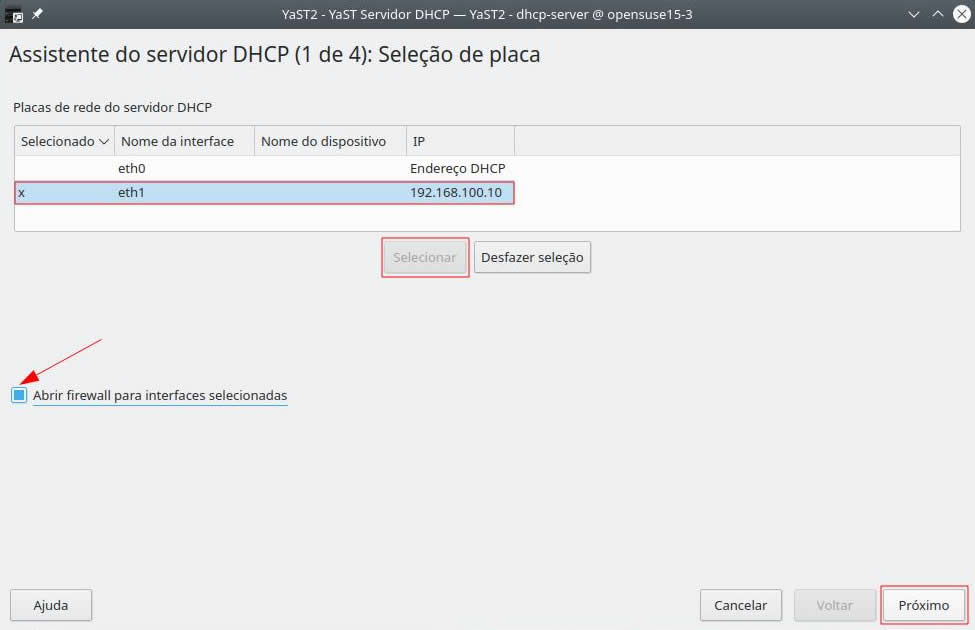The height and width of the screenshot is (630, 975).
Task: Pin the window using the pushpin icon
Action: [38, 14]
